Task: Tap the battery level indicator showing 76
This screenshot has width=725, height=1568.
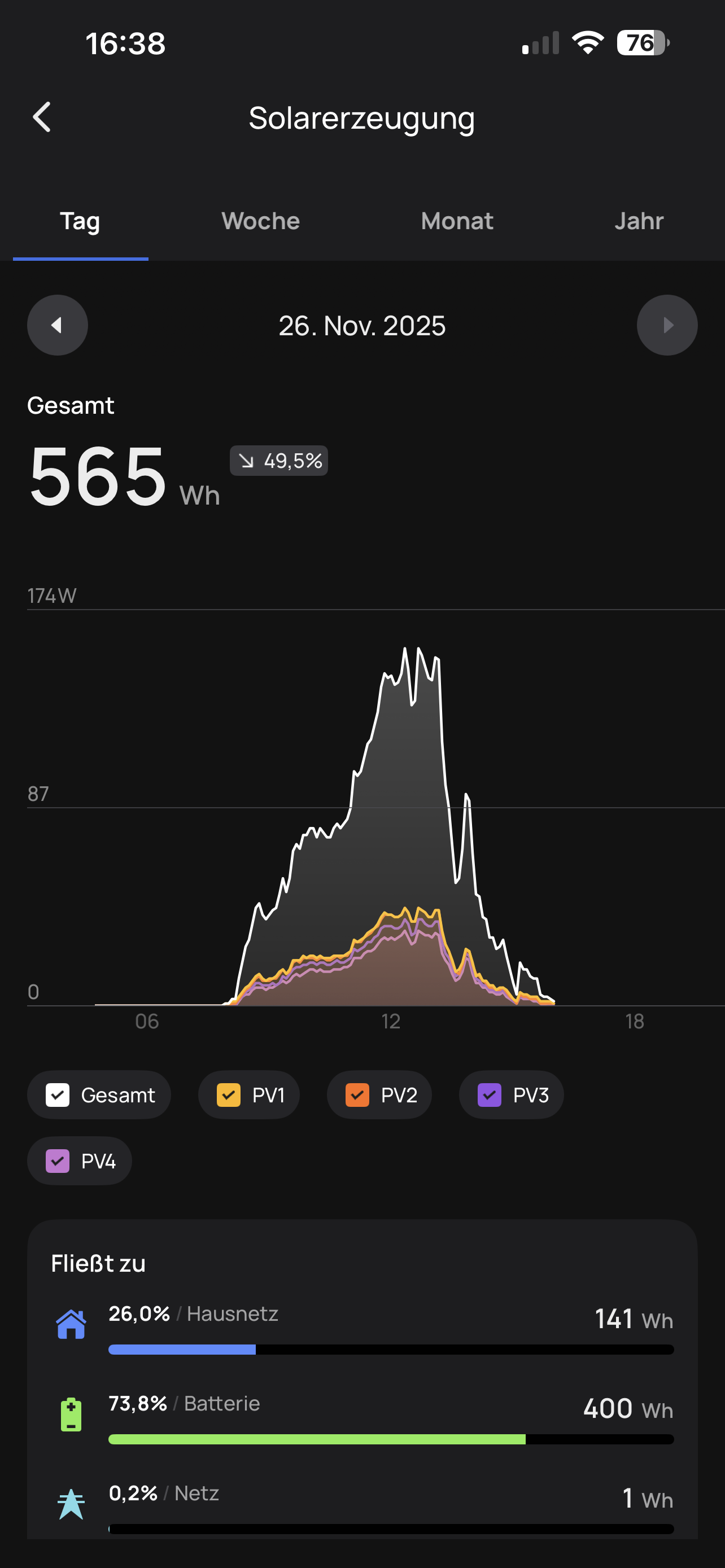Action: coord(643,42)
